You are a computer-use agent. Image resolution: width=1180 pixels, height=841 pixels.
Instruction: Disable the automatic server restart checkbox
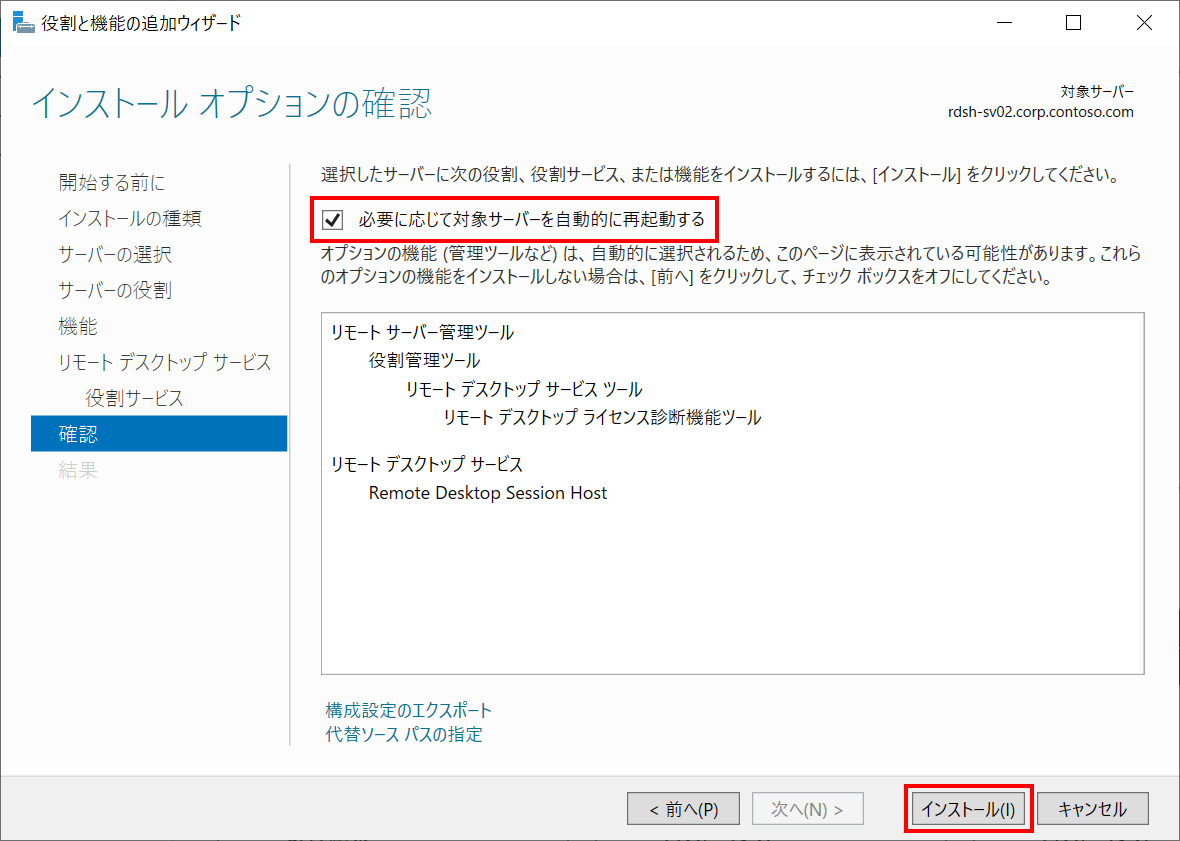pyautogui.click(x=332, y=219)
